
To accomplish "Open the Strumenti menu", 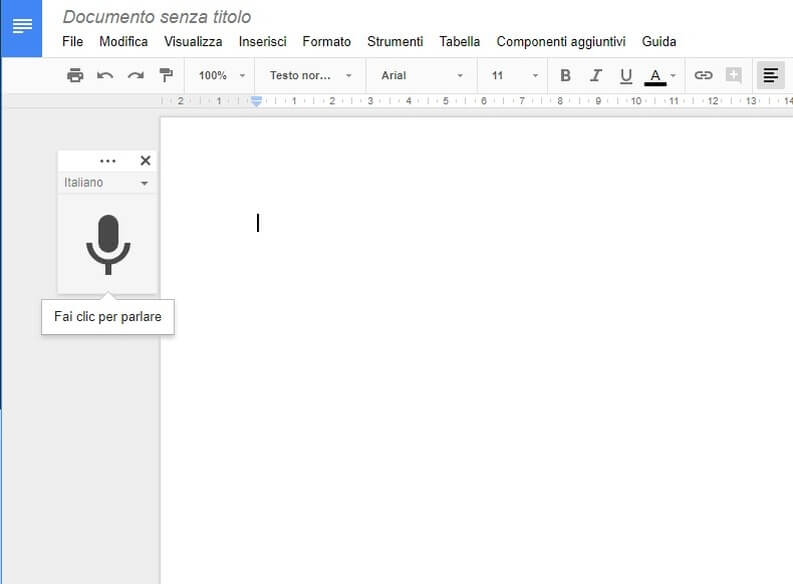I will coord(395,41).
